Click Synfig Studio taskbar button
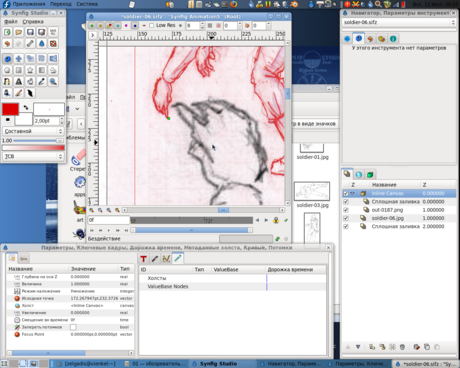The image size is (460, 368). pyautogui.click(x=223, y=364)
